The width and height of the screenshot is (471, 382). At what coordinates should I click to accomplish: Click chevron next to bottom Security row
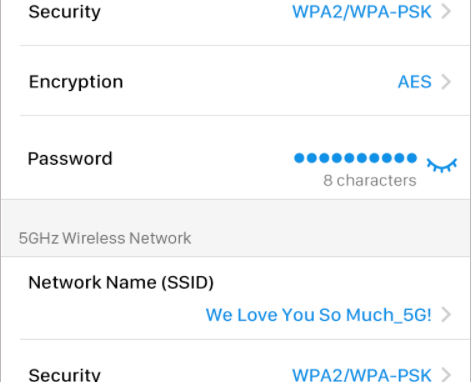[x=446, y=375]
